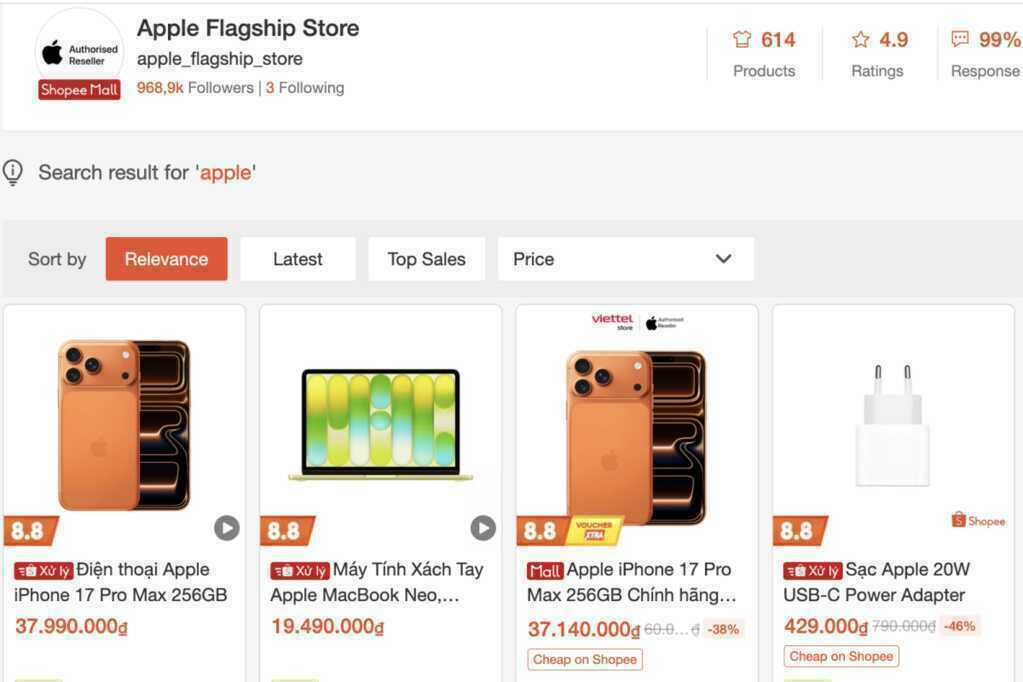Open the 3 Following link

click(x=305, y=88)
